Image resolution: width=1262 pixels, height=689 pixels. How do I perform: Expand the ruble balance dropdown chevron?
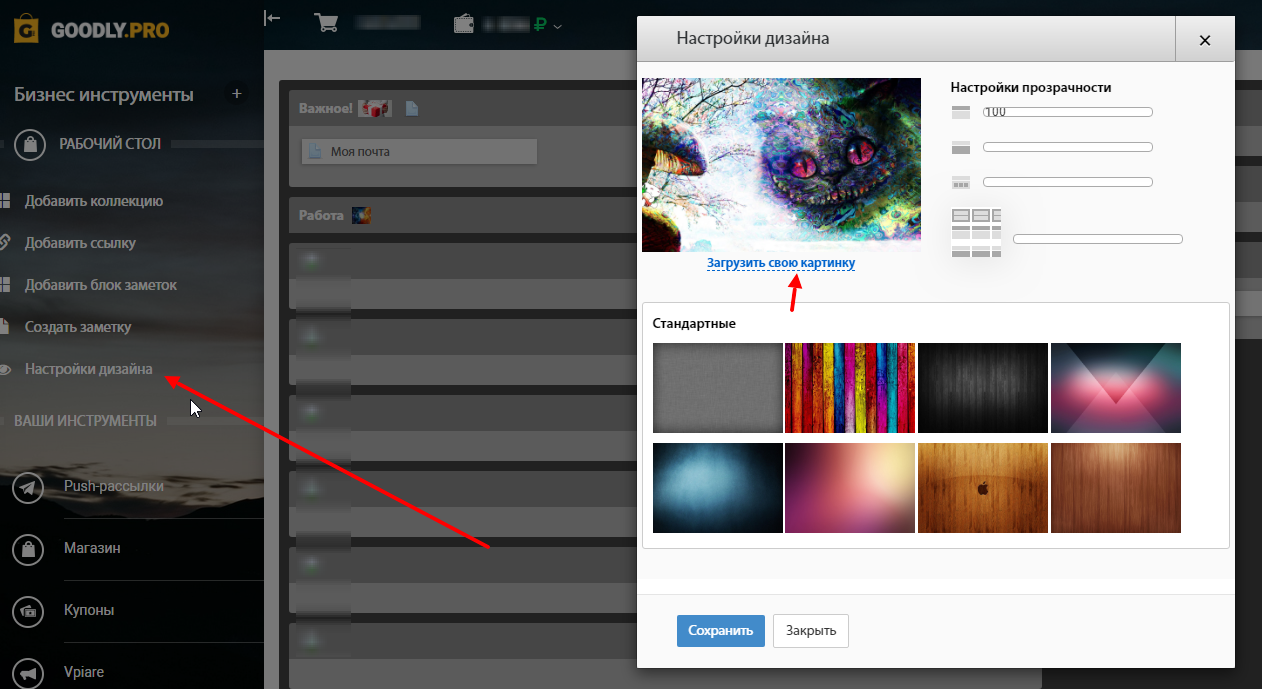tap(557, 26)
